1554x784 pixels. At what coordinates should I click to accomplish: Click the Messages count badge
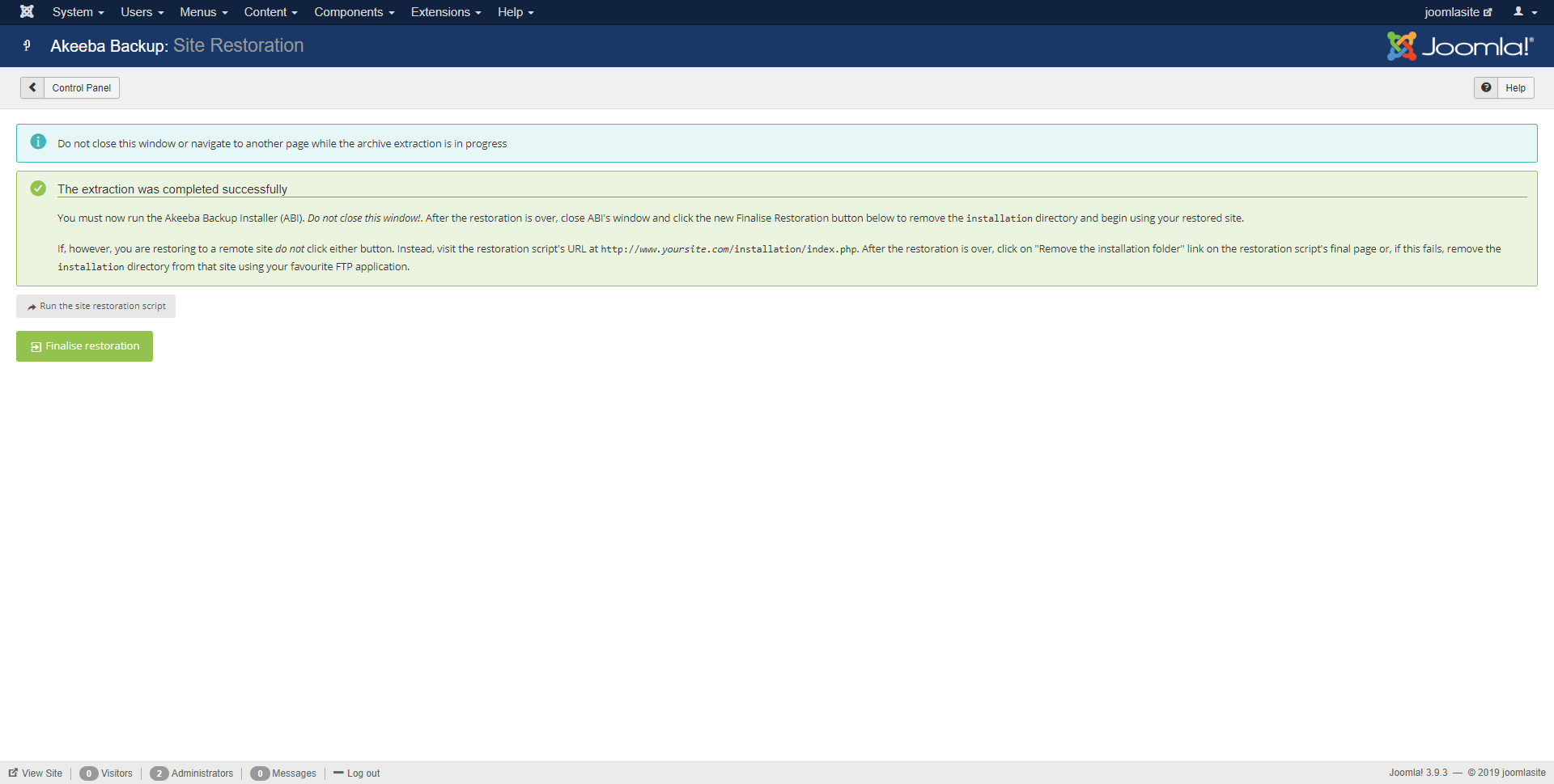(x=260, y=773)
